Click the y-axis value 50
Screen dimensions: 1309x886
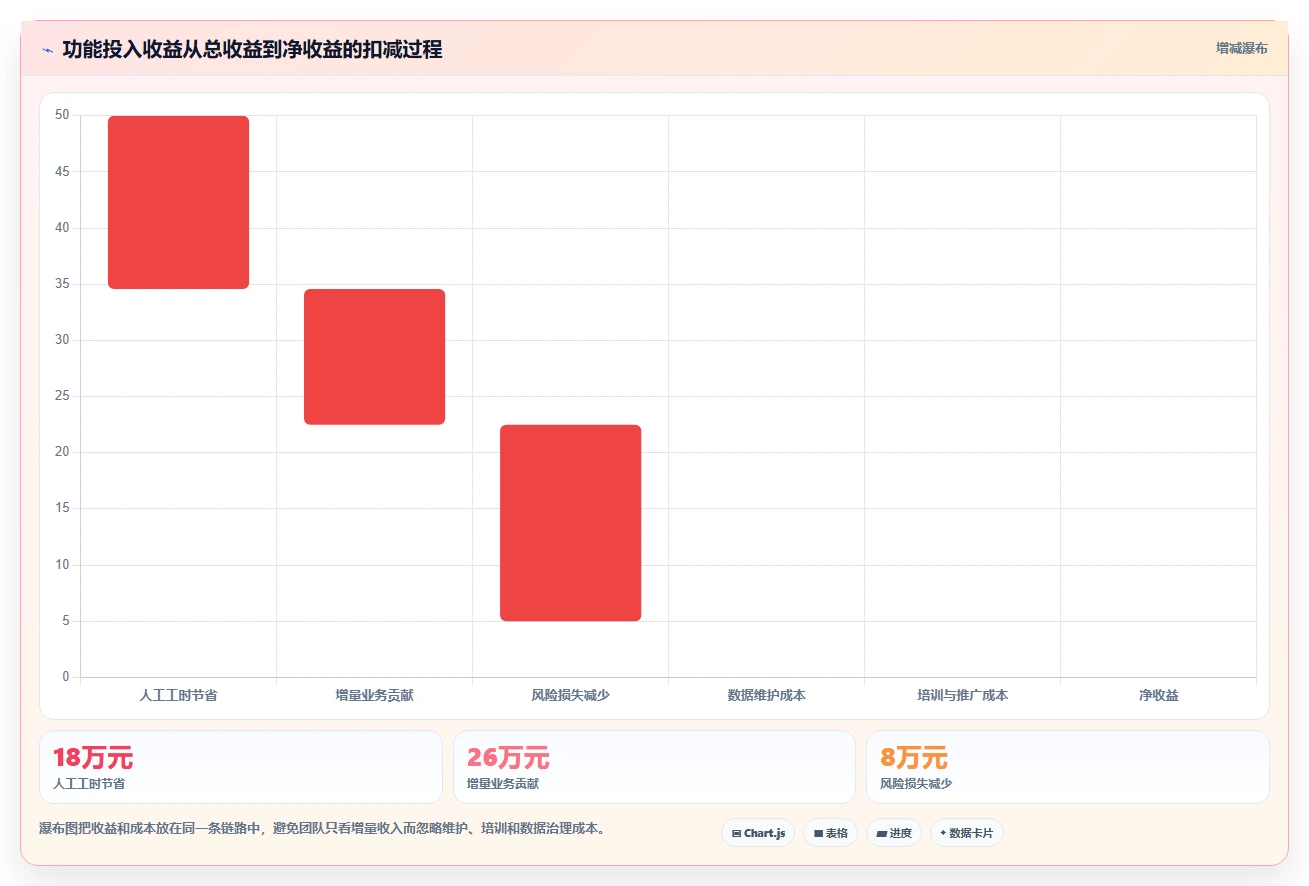coord(62,115)
